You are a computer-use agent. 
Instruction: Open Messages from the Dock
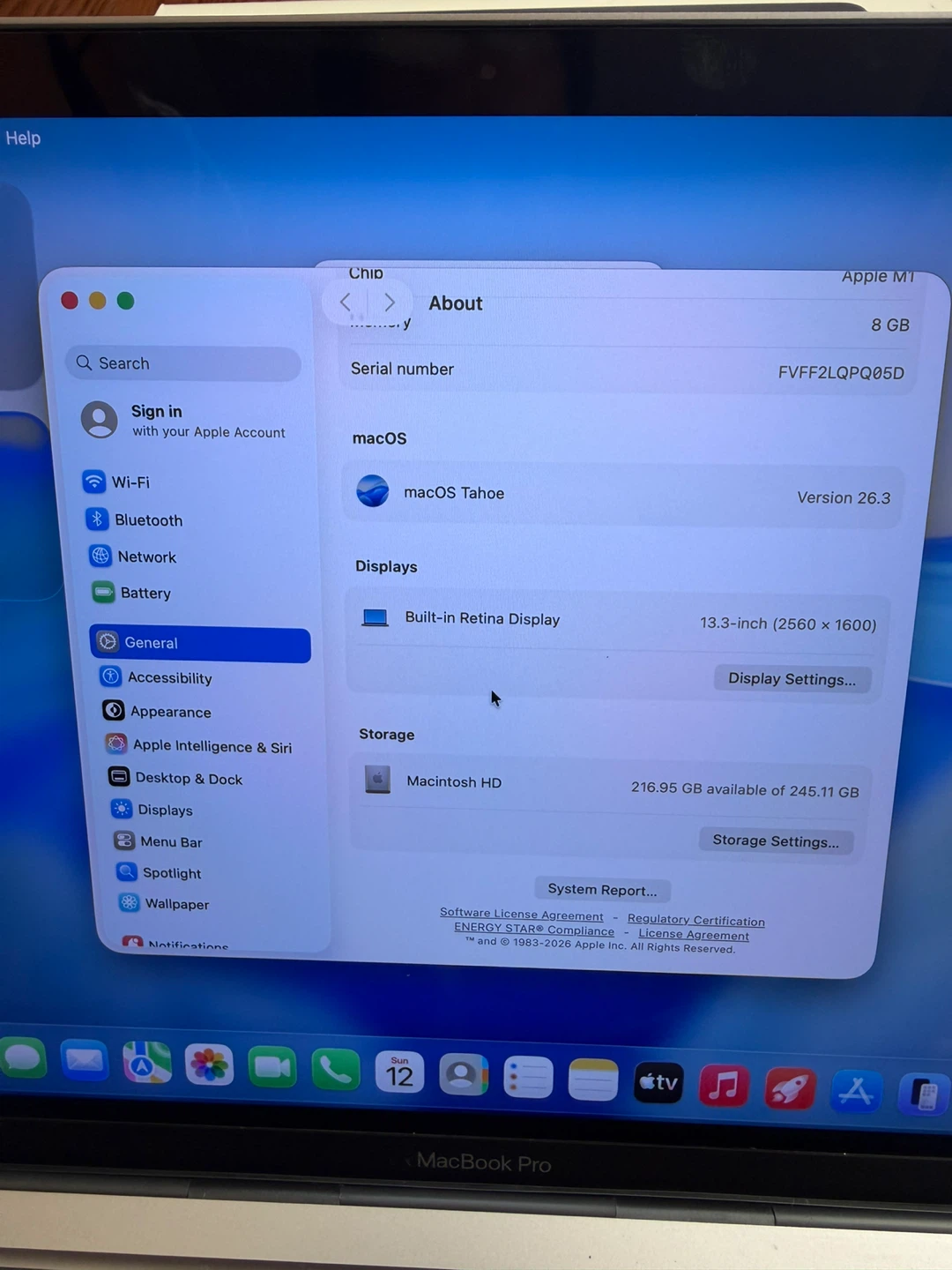click(23, 1057)
